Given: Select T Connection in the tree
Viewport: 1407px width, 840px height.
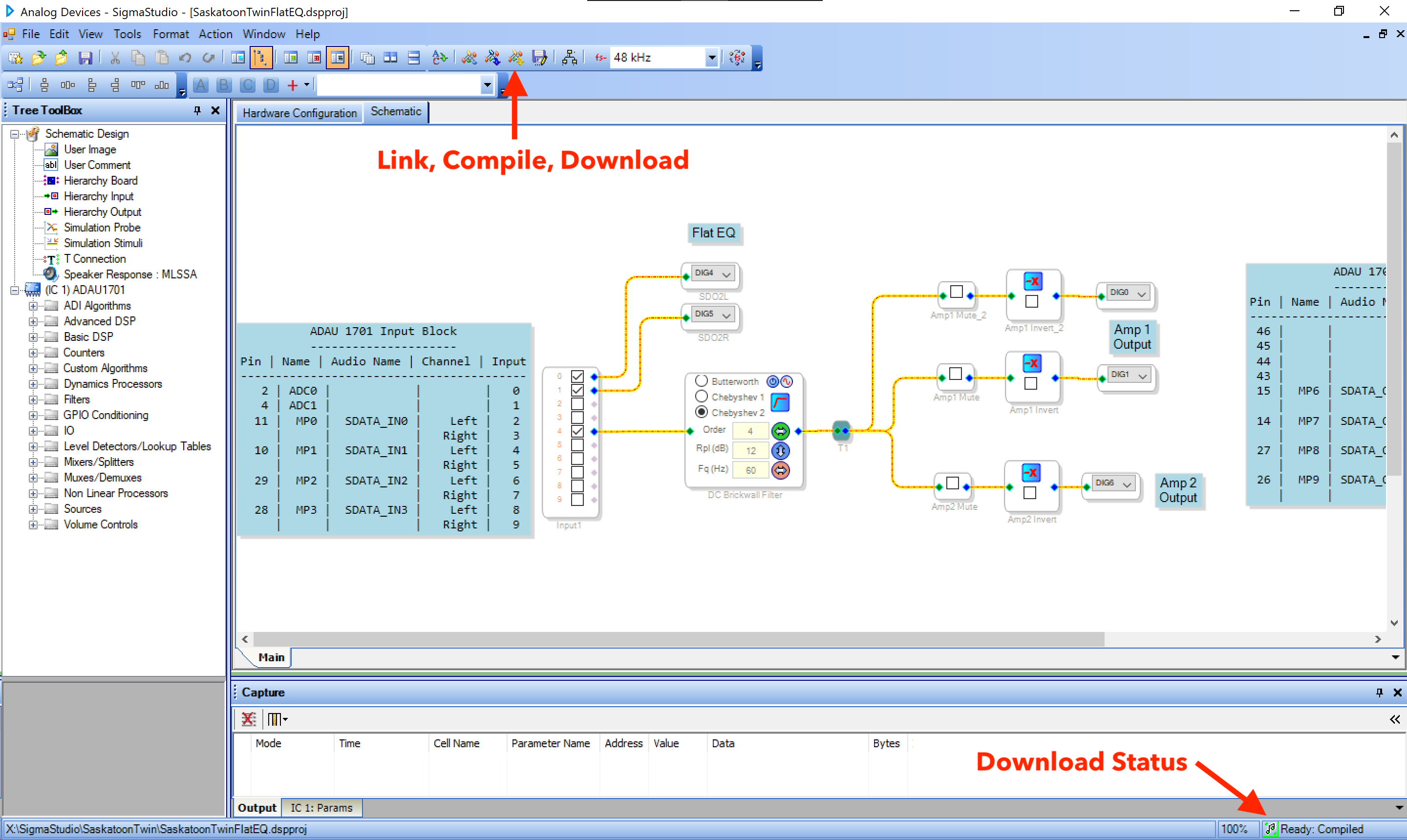Looking at the screenshot, I should coord(95,259).
